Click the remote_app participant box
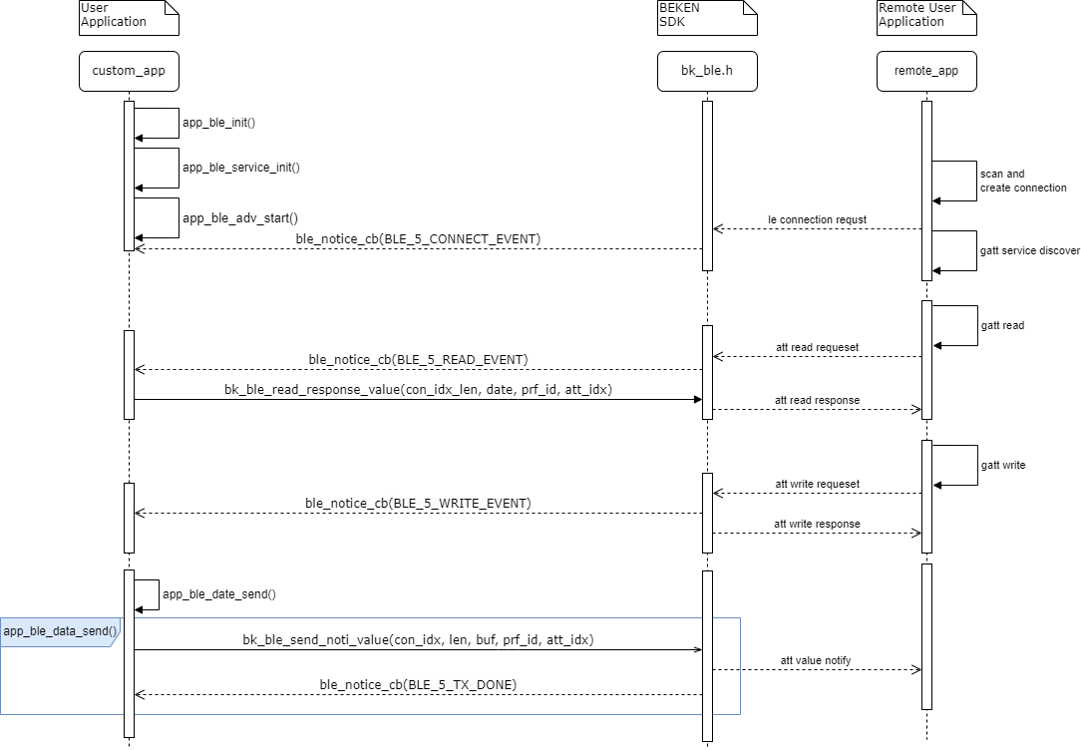Viewport: 1081px width, 750px height. (x=926, y=71)
